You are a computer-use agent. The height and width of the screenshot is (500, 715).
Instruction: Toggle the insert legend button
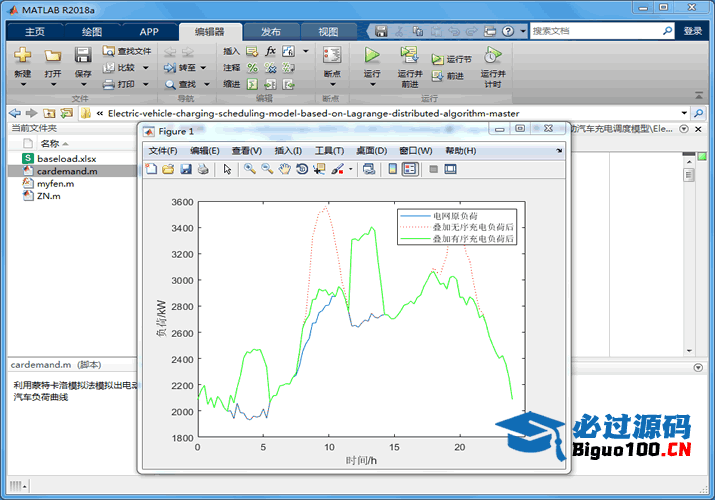point(410,169)
